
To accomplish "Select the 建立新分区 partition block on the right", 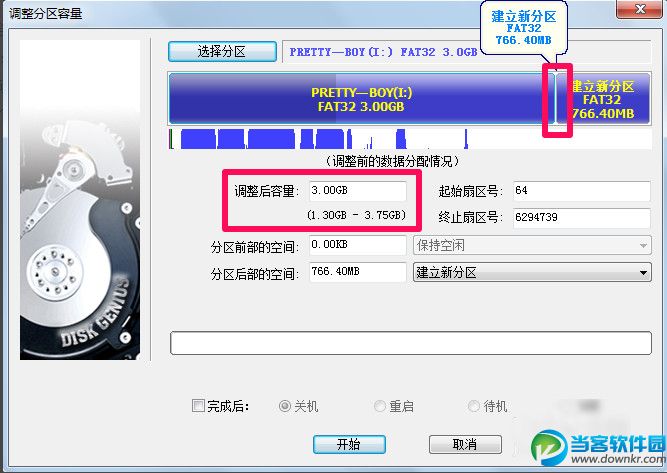I will [604, 99].
